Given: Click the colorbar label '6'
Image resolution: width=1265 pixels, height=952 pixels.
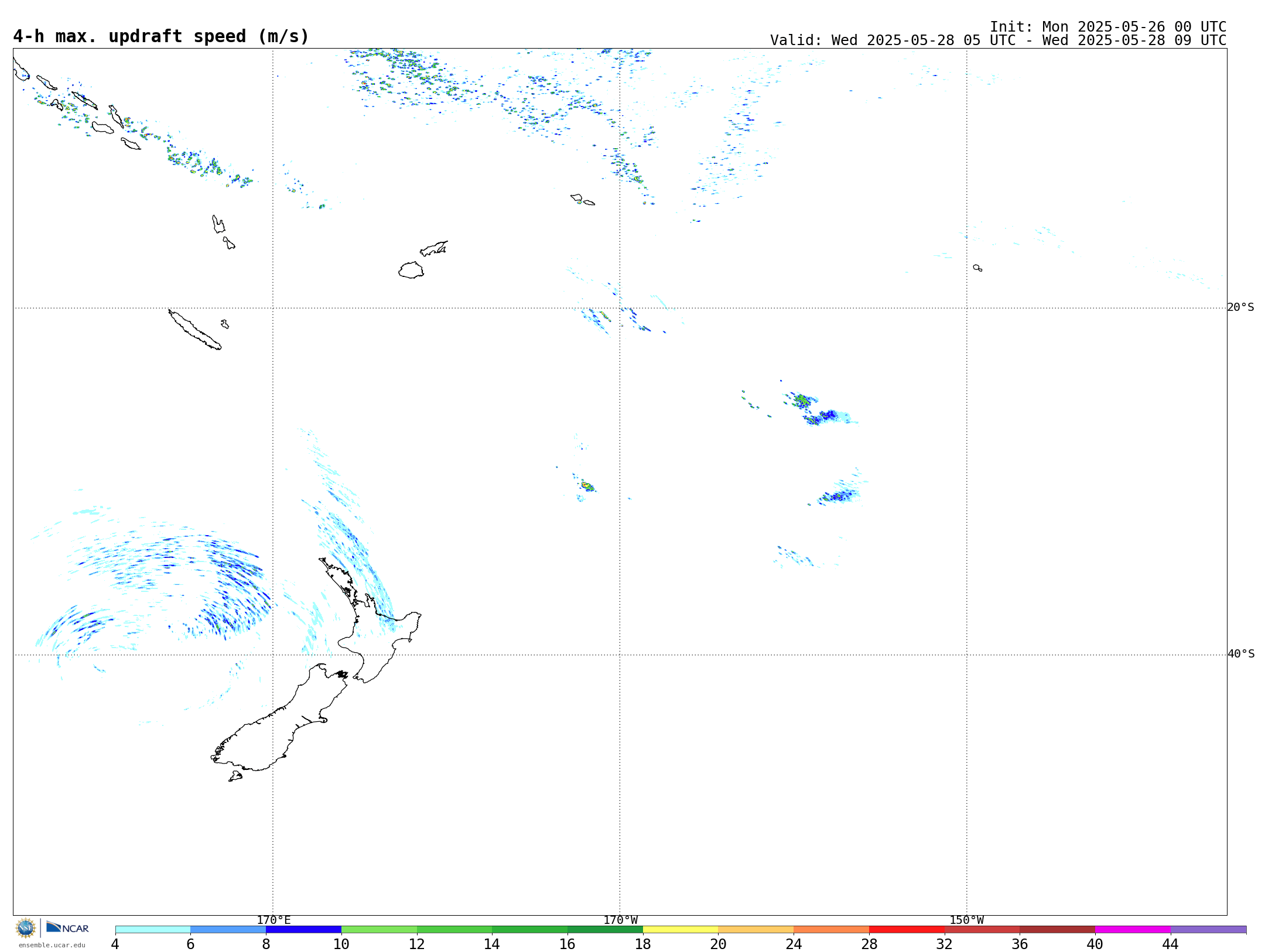Looking at the screenshot, I should pos(190,944).
